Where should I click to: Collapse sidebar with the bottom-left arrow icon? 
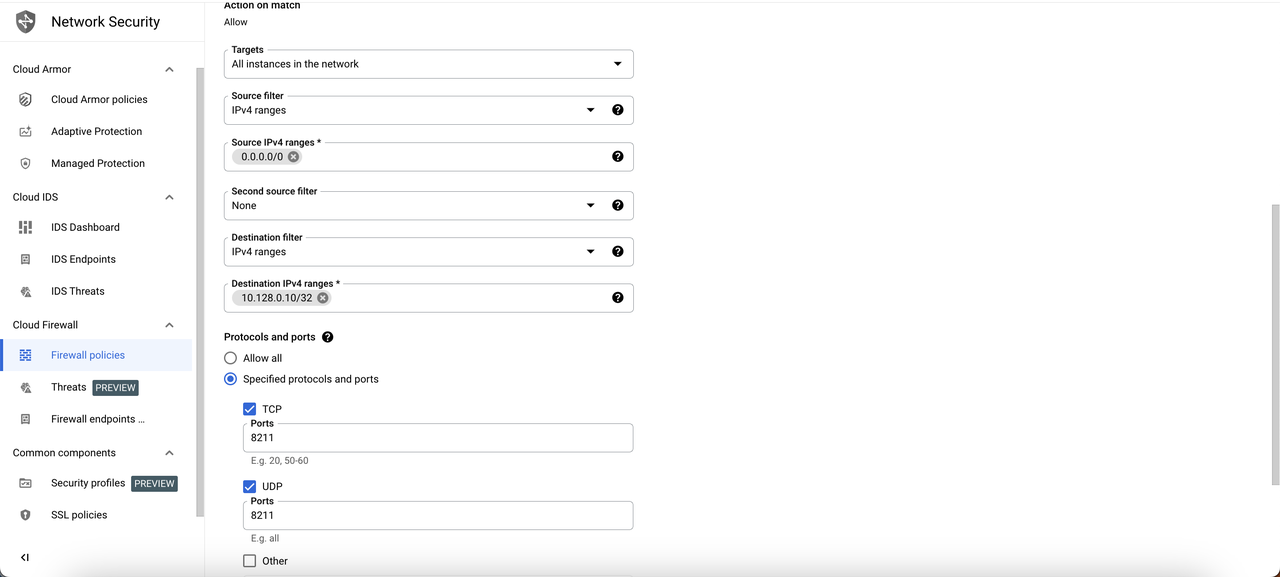(x=25, y=557)
